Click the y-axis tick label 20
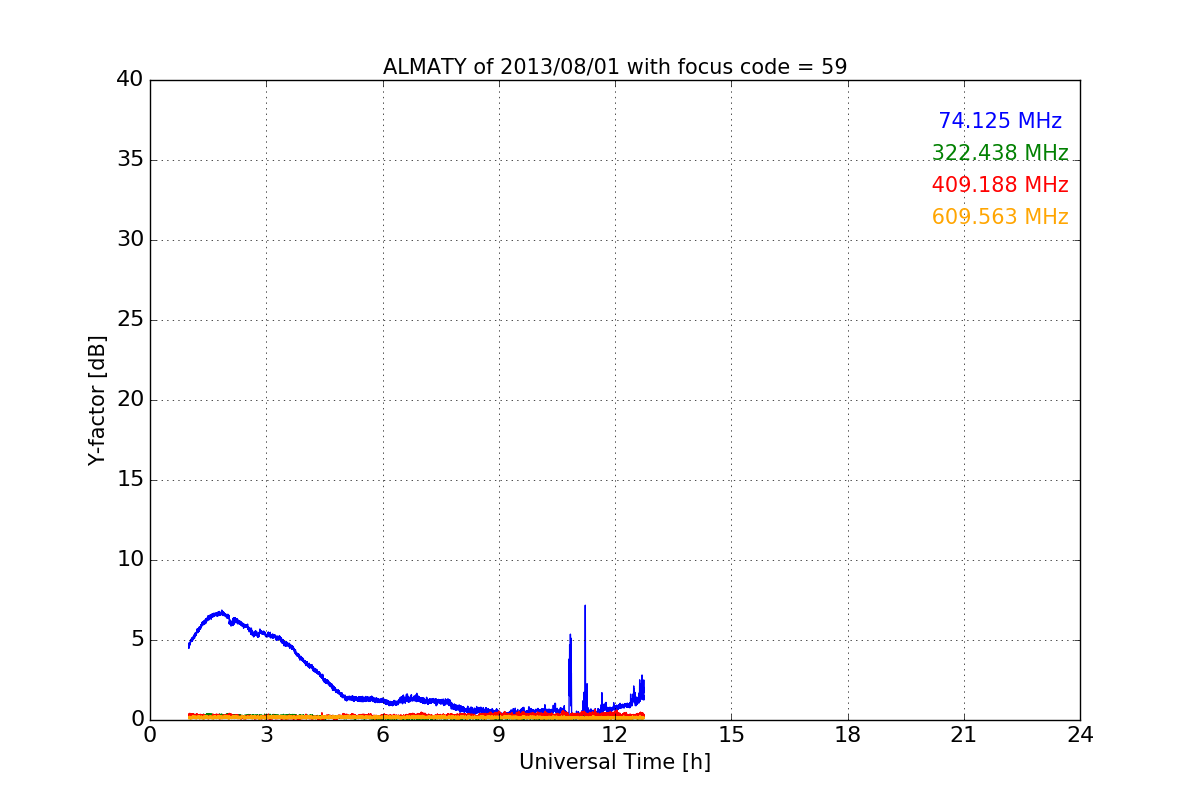The image size is (1200, 800). [x=130, y=400]
